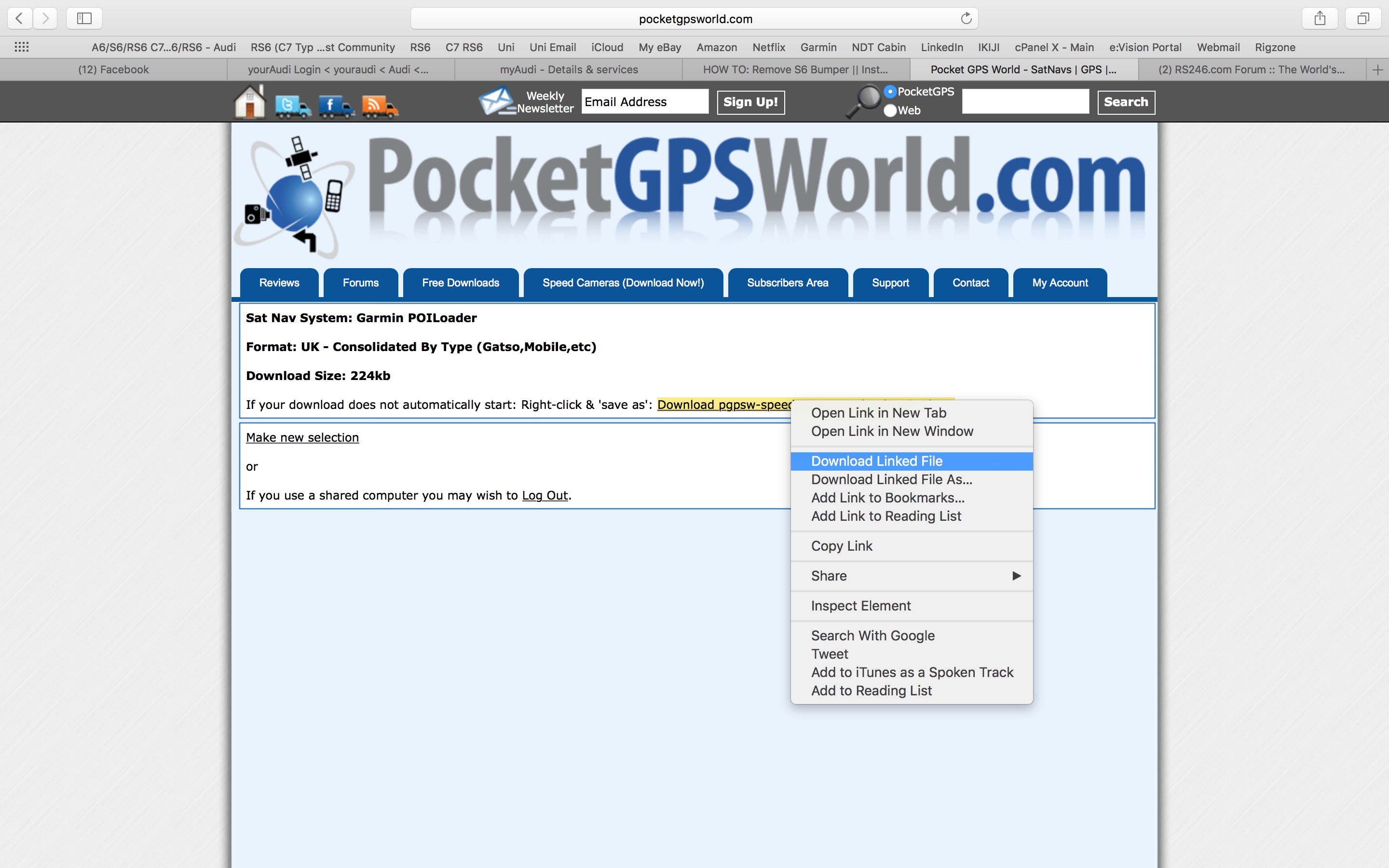Select Copy Link from context menu

tap(842, 546)
